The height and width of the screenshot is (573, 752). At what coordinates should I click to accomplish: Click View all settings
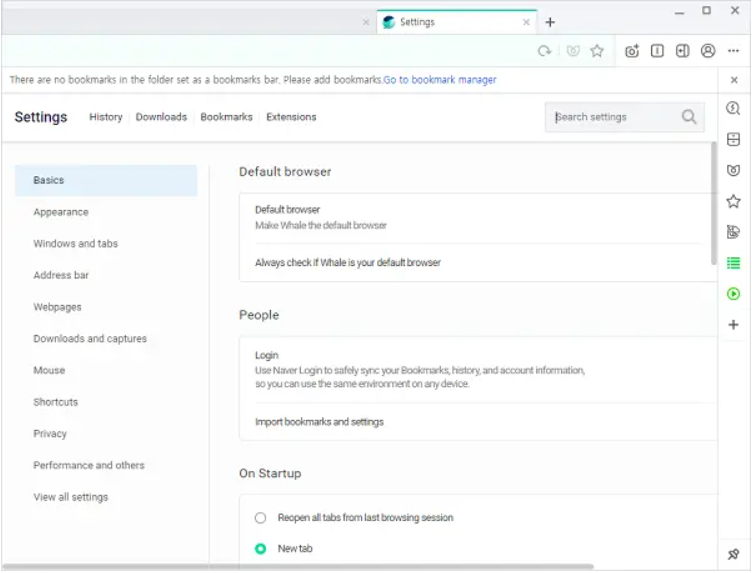point(70,497)
